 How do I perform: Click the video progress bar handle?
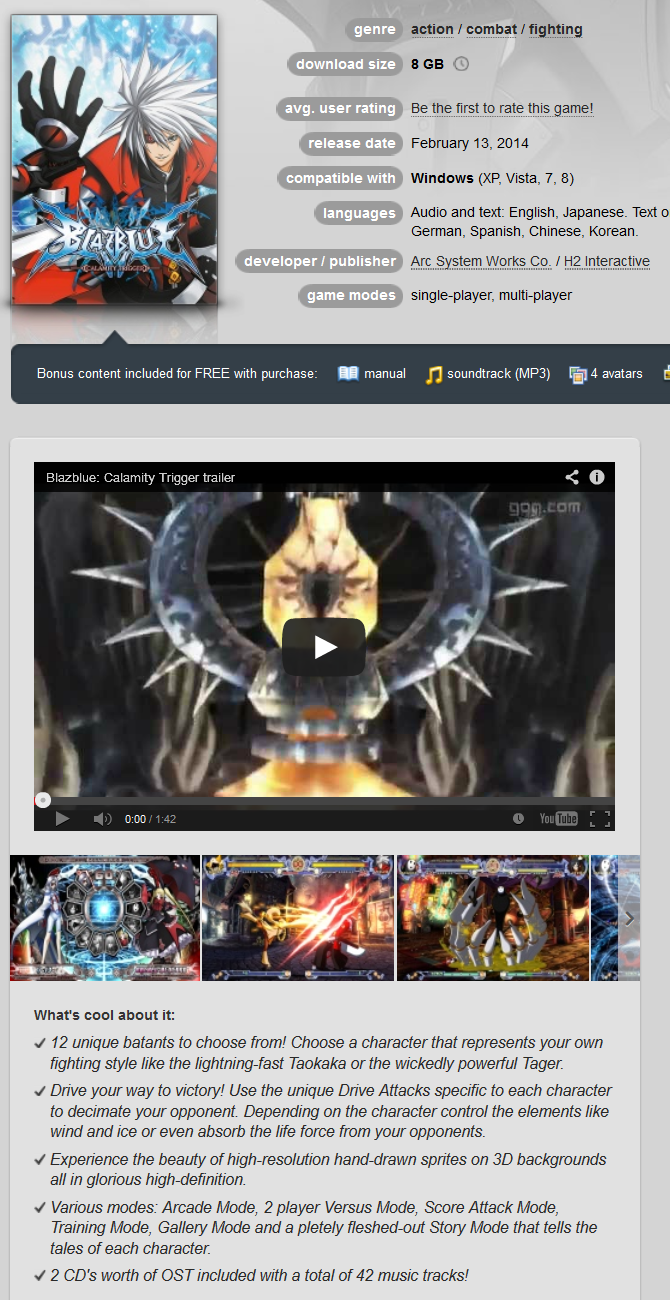coord(42,800)
